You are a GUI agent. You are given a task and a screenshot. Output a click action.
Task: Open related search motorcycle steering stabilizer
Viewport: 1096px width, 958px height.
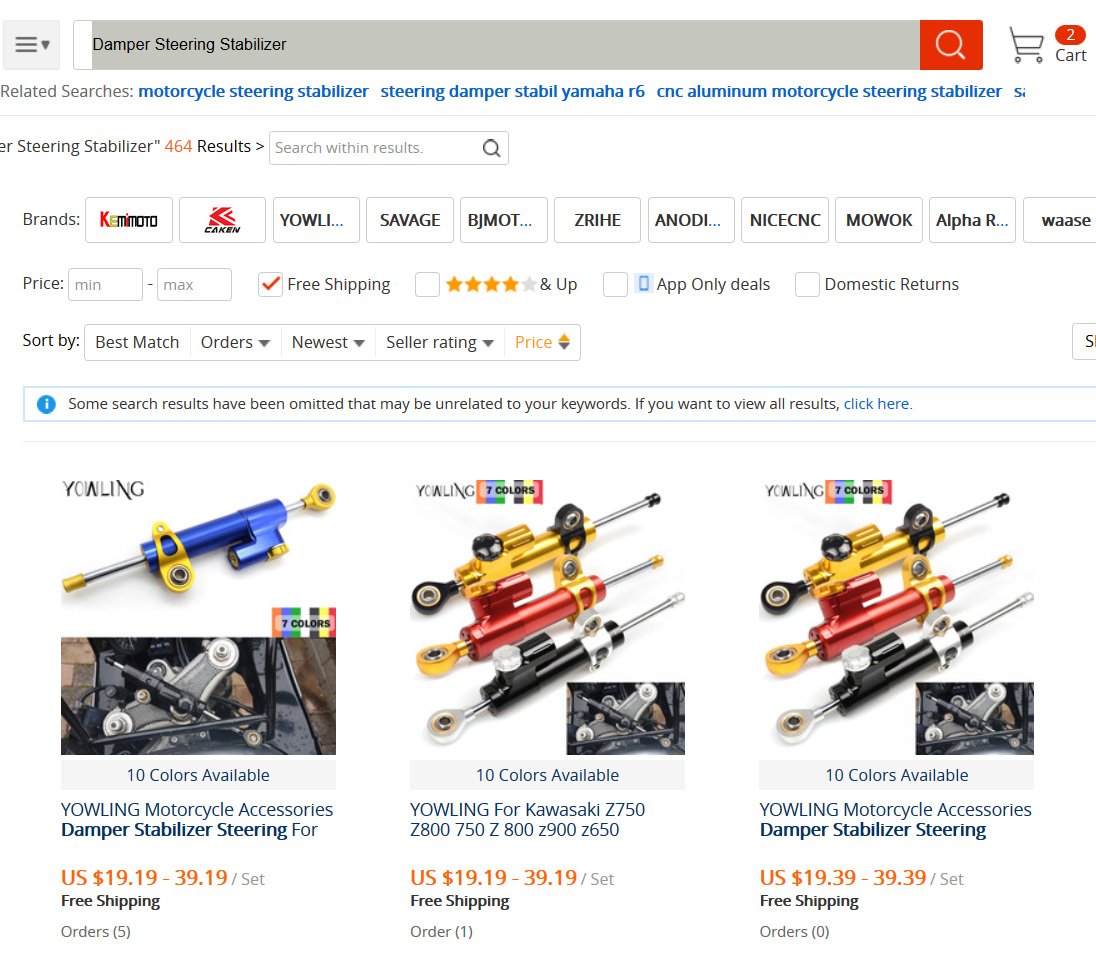tap(253, 92)
